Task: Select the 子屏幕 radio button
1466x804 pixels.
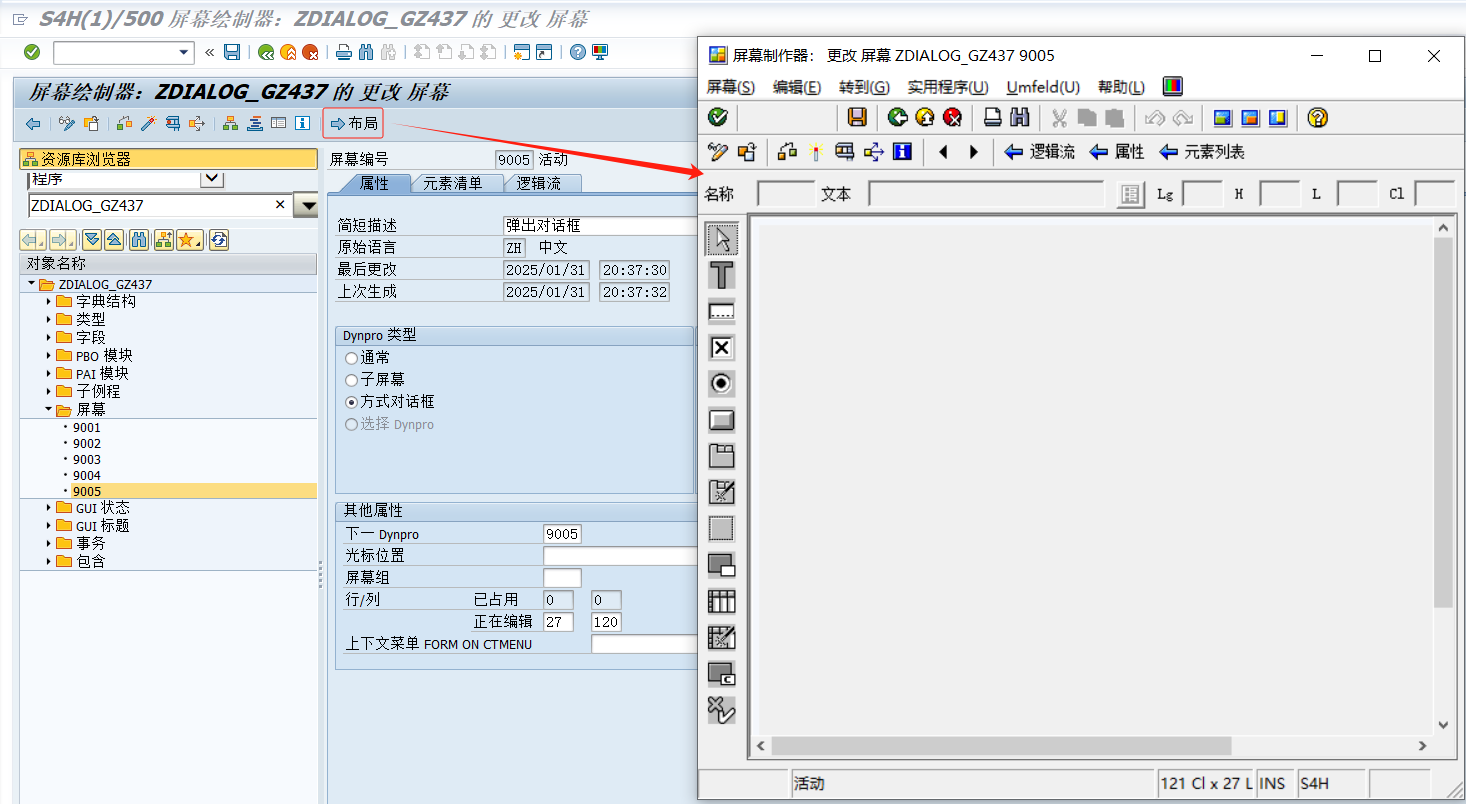Action: pyautogui.click(x=352, y=379)
